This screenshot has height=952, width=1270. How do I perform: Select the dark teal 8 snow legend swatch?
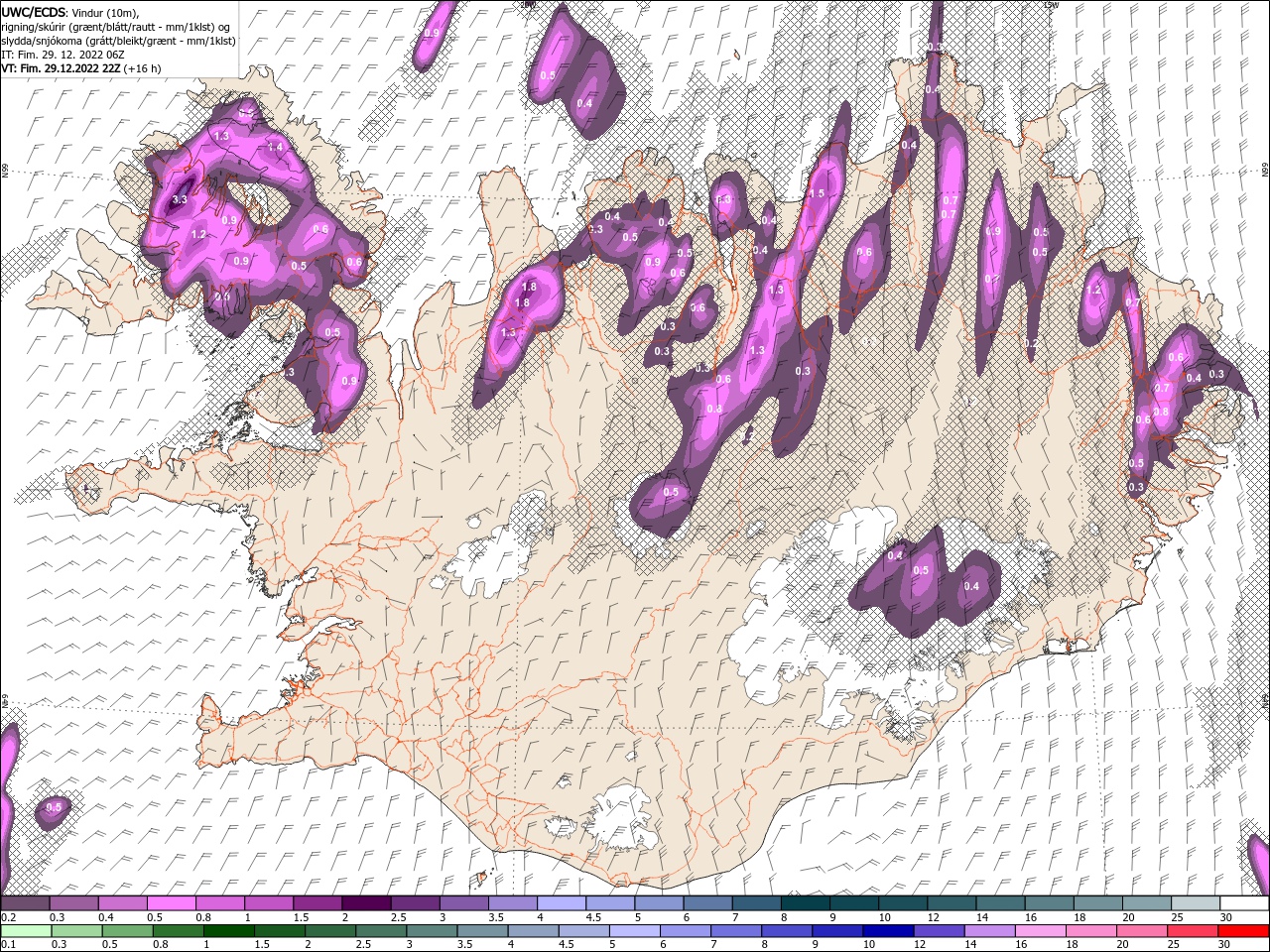[x=805, y=903]
